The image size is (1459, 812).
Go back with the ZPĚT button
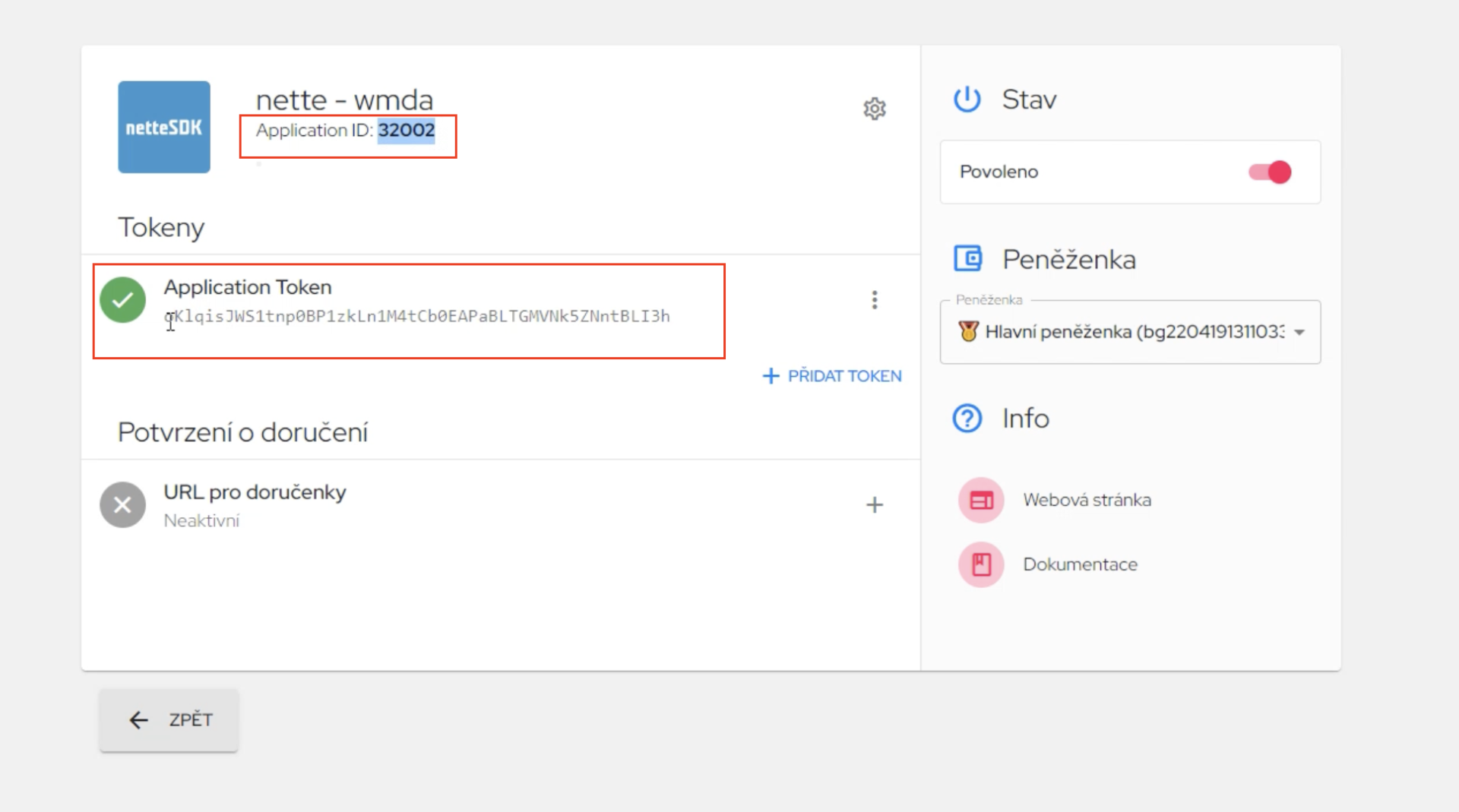click(x=169, y=720)
